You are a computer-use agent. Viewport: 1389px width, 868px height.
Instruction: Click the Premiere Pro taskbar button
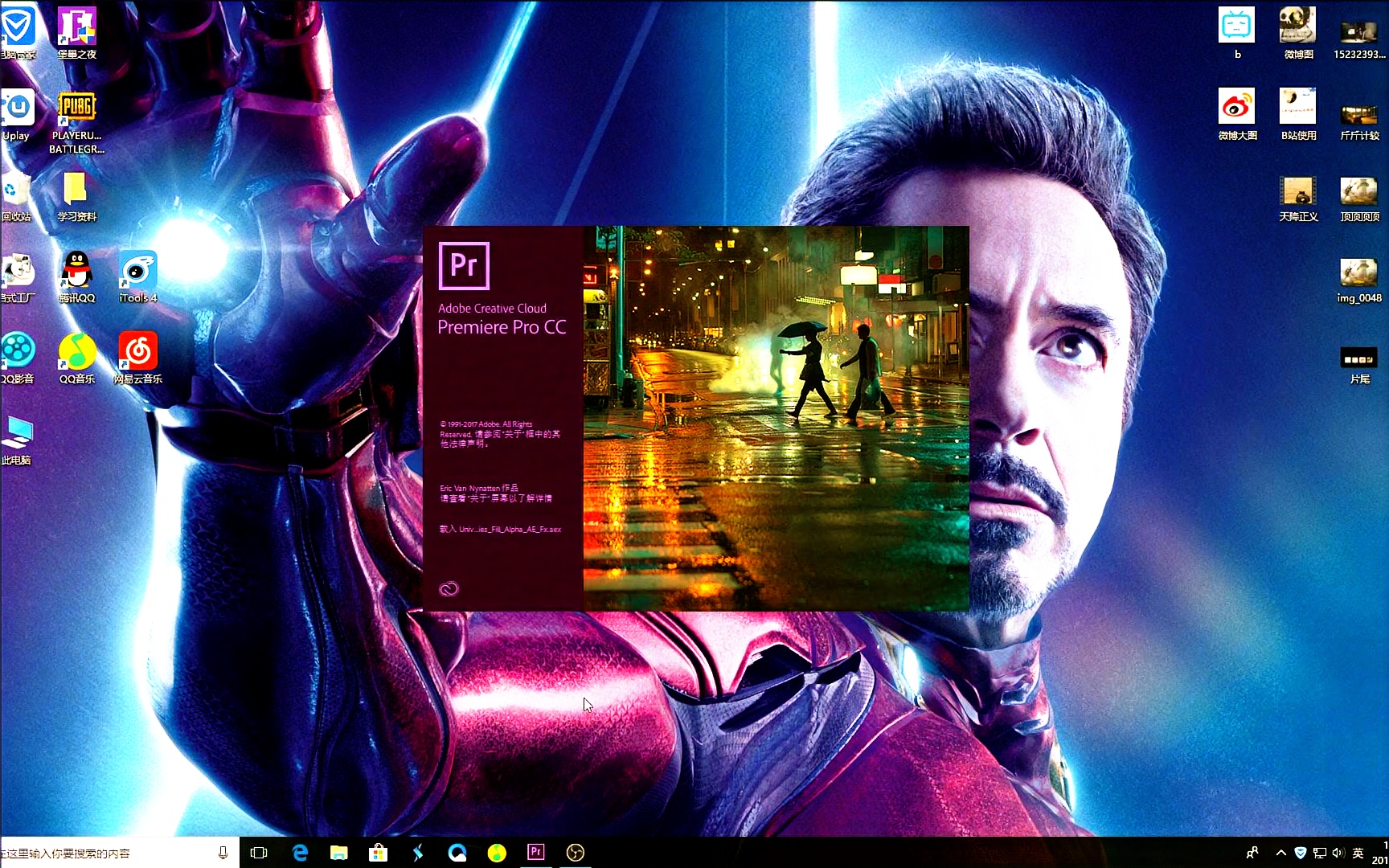click(536, 853)
